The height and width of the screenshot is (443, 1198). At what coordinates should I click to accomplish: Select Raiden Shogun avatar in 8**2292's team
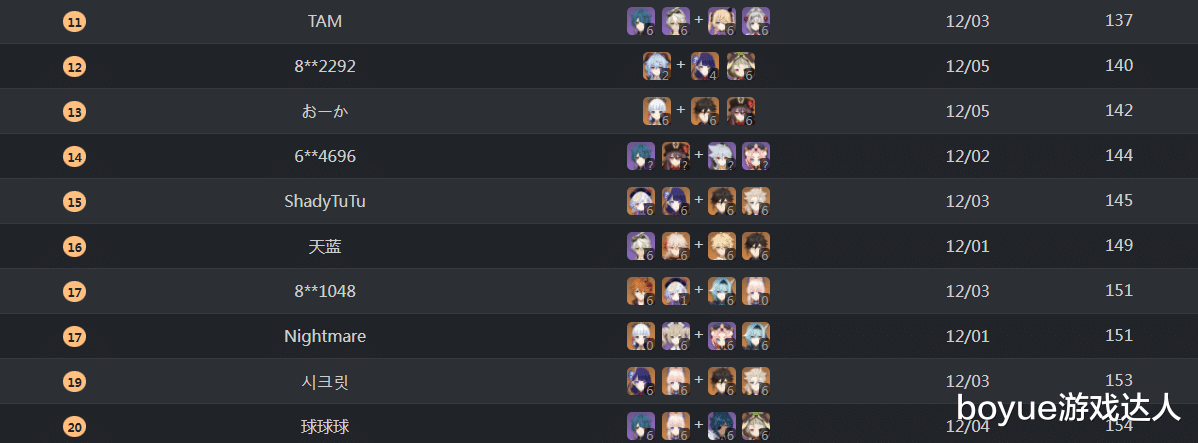[x=704, y=66]
